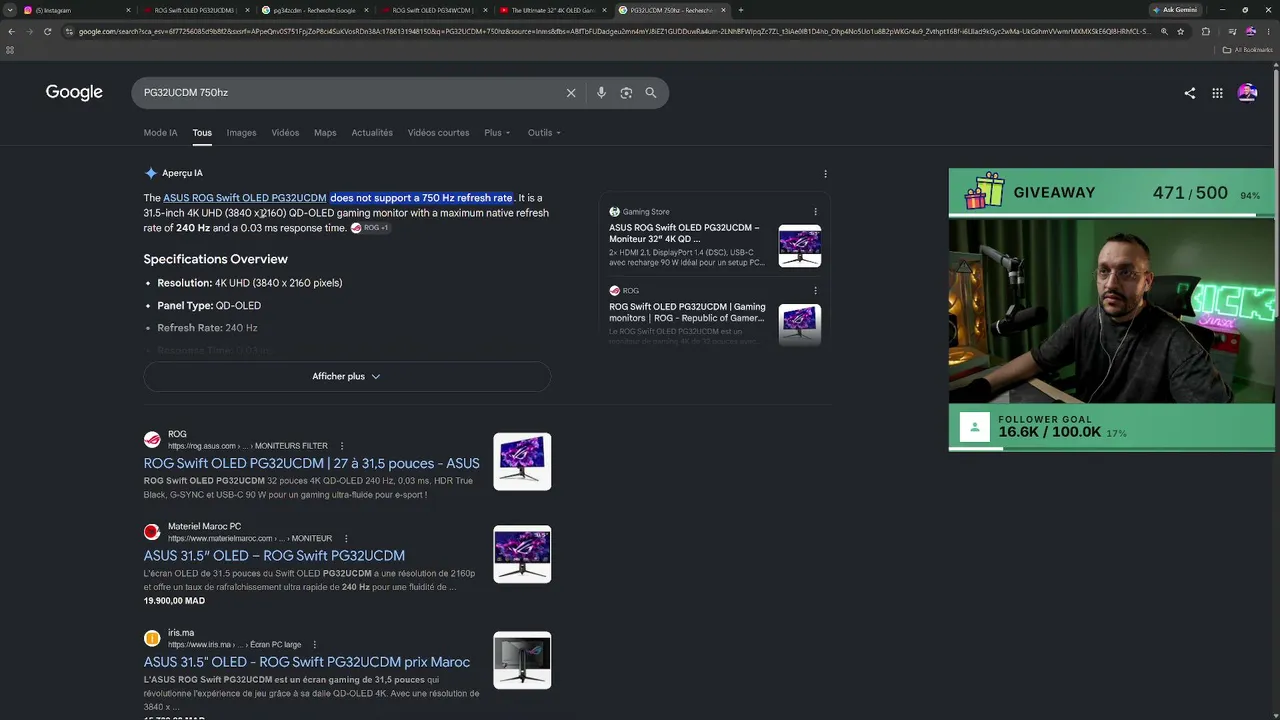The image size is (1280, 720).
Task: Open ROG Republic of Gamers source card title
Action: 687,312
